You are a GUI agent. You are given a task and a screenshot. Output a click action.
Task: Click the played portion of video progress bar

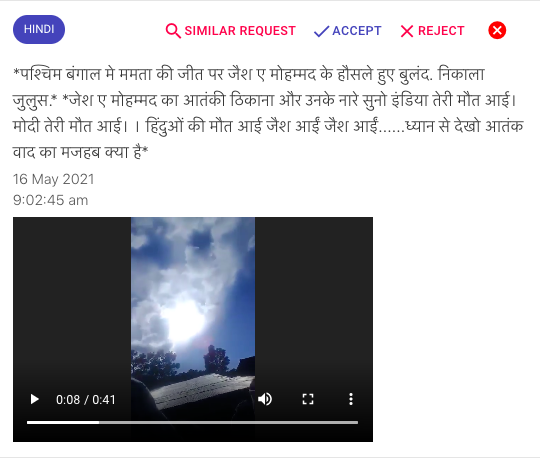63,422
